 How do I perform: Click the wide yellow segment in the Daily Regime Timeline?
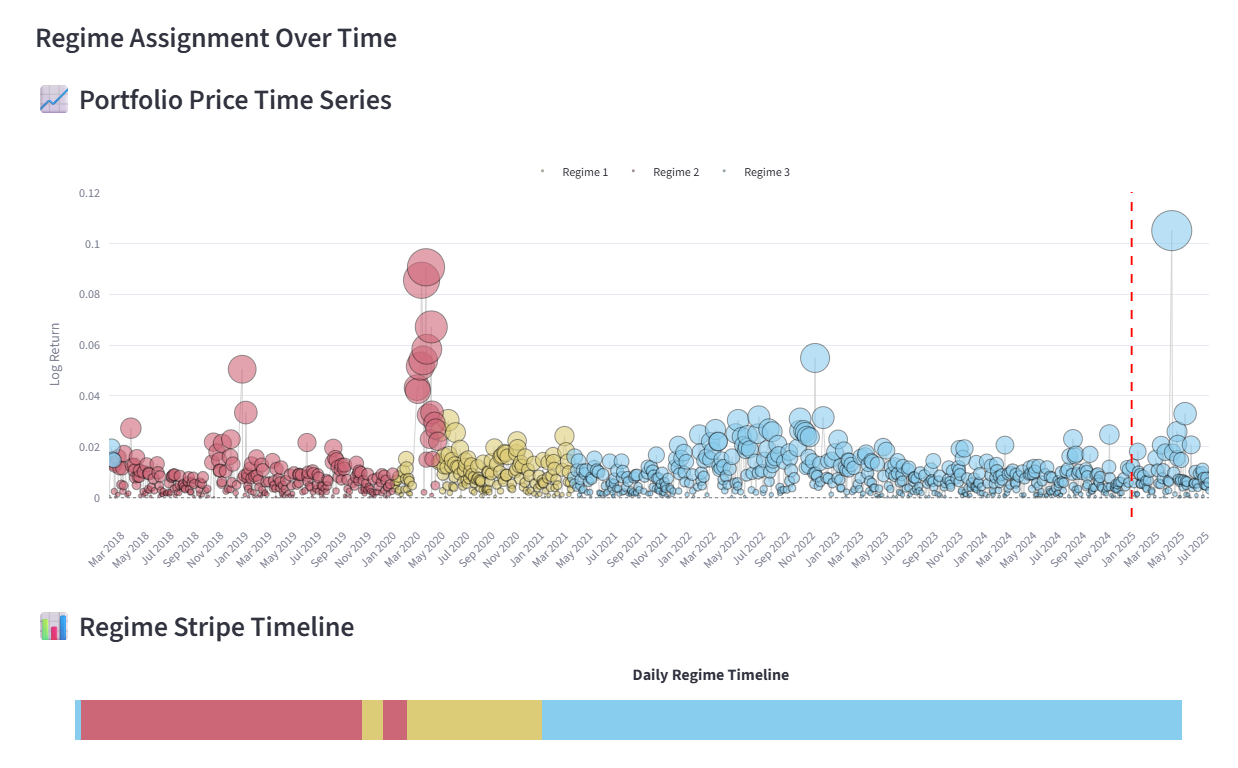pos(474,720)
